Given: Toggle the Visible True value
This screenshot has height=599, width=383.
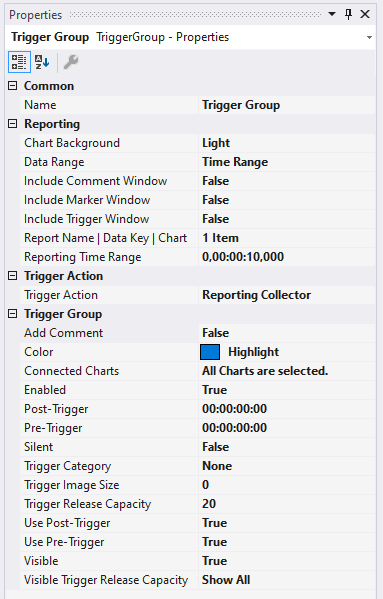Looking at the screenshot, I should pos(215,561).
